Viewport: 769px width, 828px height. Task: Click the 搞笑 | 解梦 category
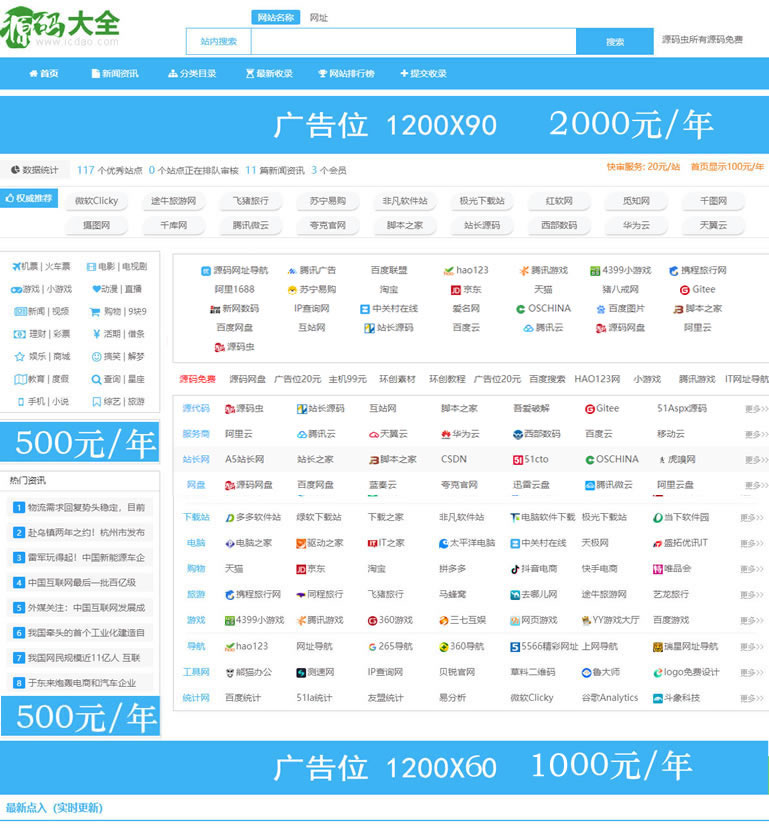[118, 356]
